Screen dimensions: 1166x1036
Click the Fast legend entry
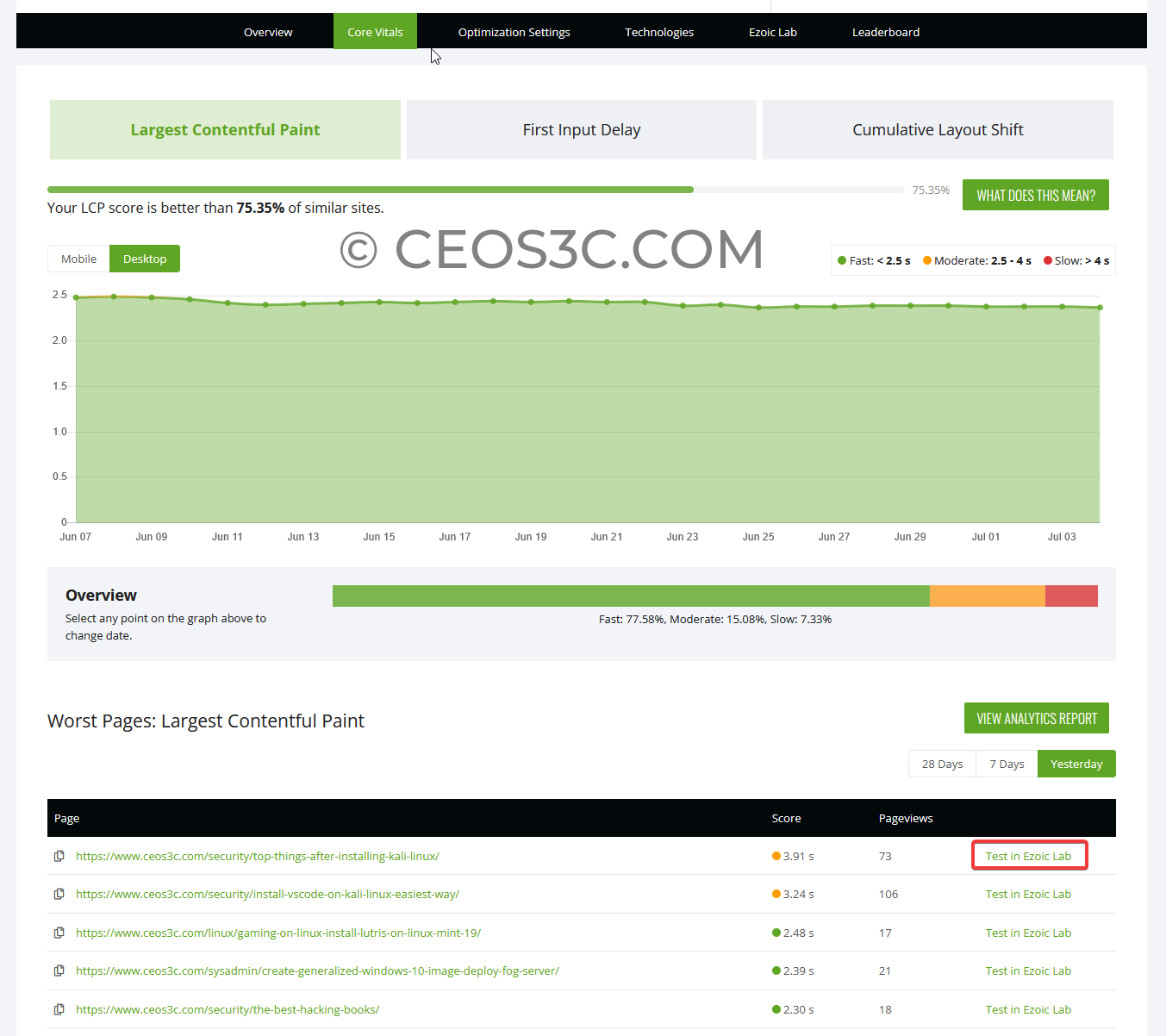click(874, 260)
